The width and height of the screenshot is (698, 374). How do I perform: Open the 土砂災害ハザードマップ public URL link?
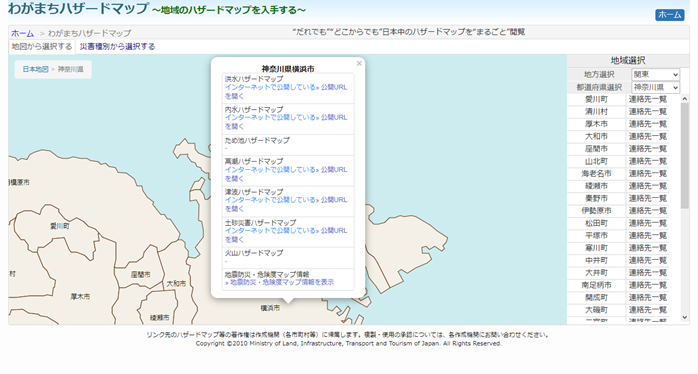[x=286, y=235]
